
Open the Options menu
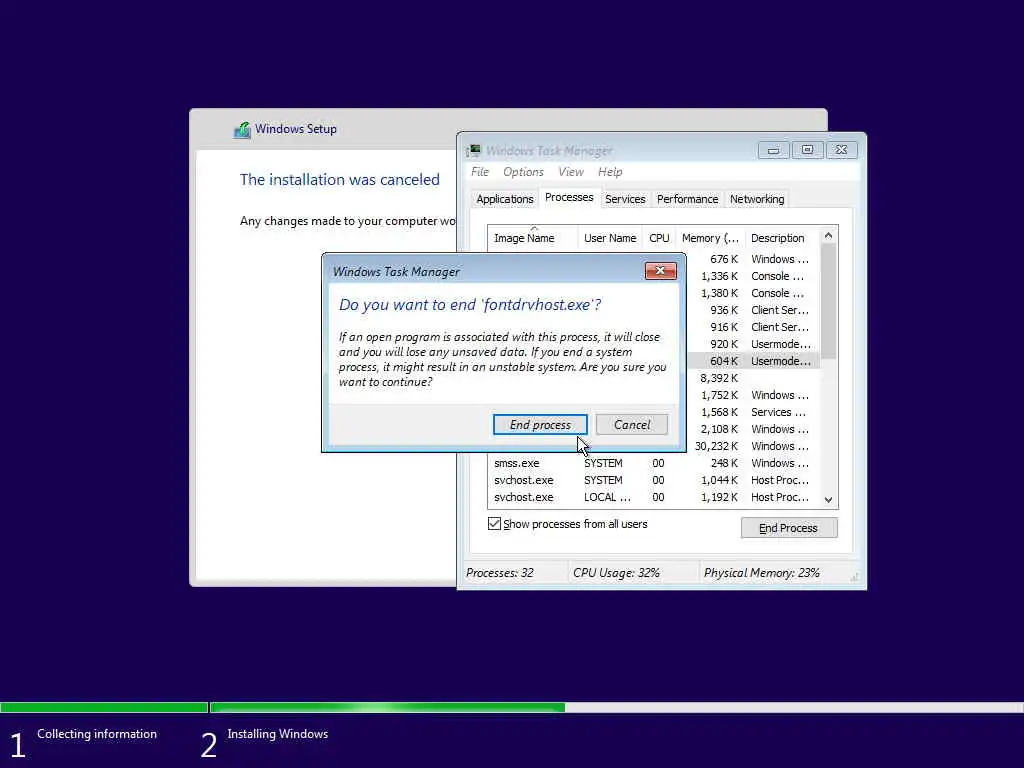[523, 172]
